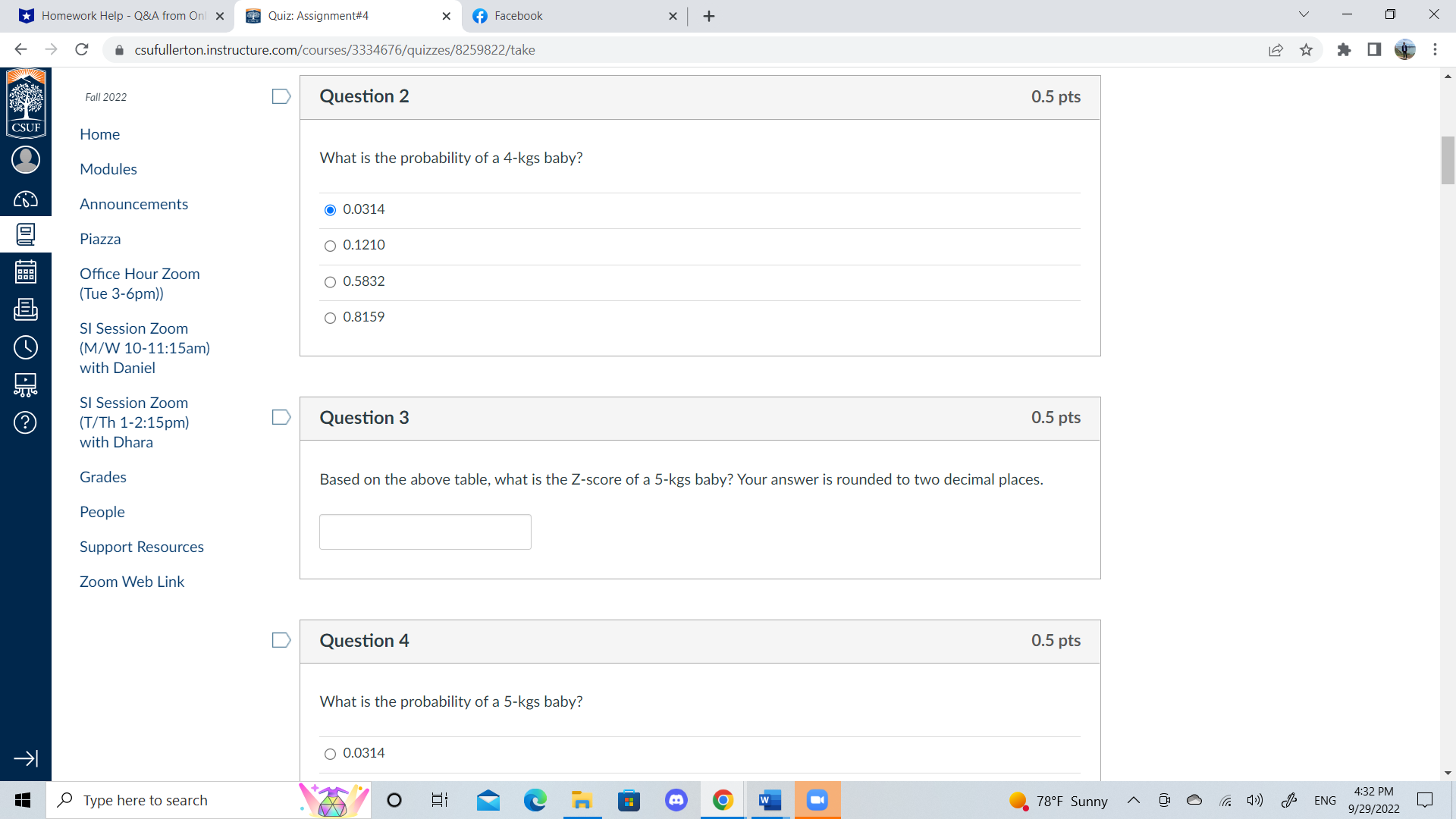Click the Question 3 answer input field
The height and width of the screenshot is (819, 1456).
(425, 532)
